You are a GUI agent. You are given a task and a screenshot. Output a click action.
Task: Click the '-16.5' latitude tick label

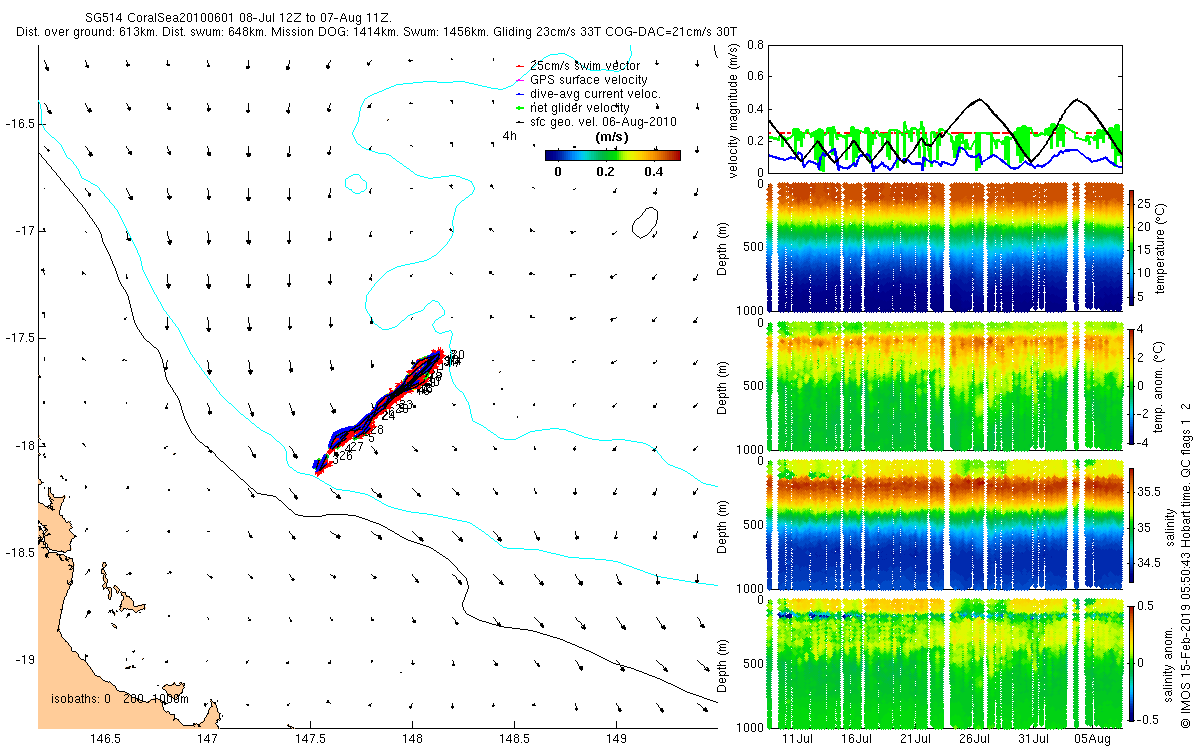tap(19, 124)
